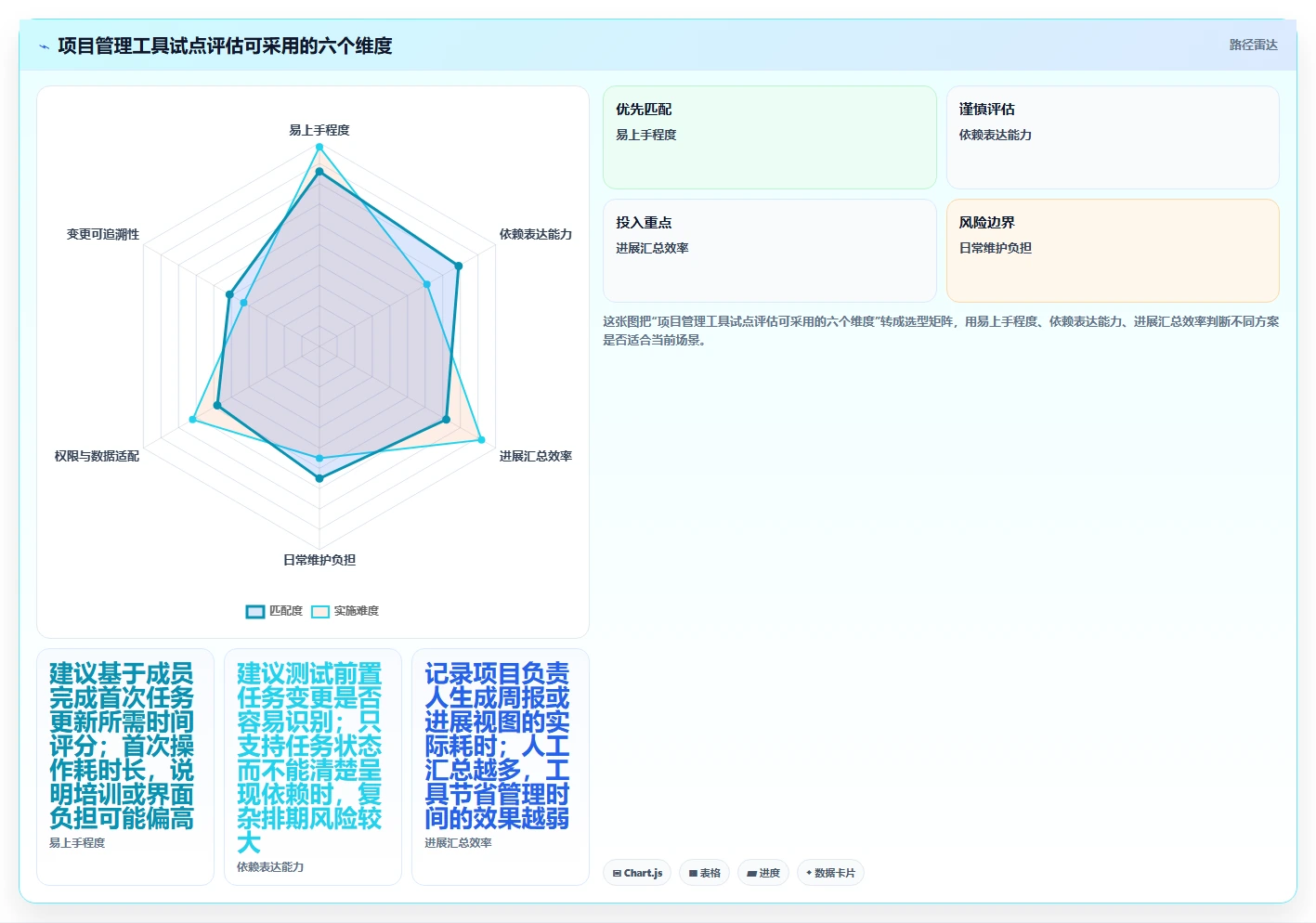The image size is (1316, 923).
Task: Select the 进度 tag chip
Action: tap(763, 873)
